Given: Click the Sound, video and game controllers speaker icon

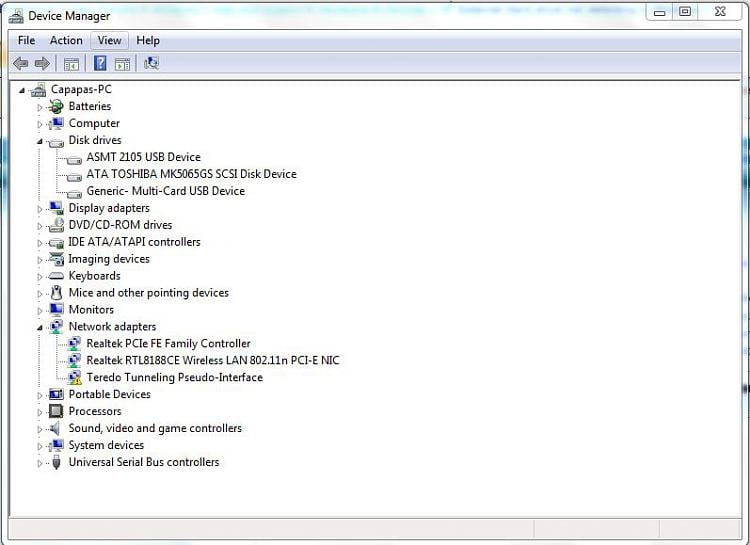Looking at the screenshot, I should pos(55,428).
